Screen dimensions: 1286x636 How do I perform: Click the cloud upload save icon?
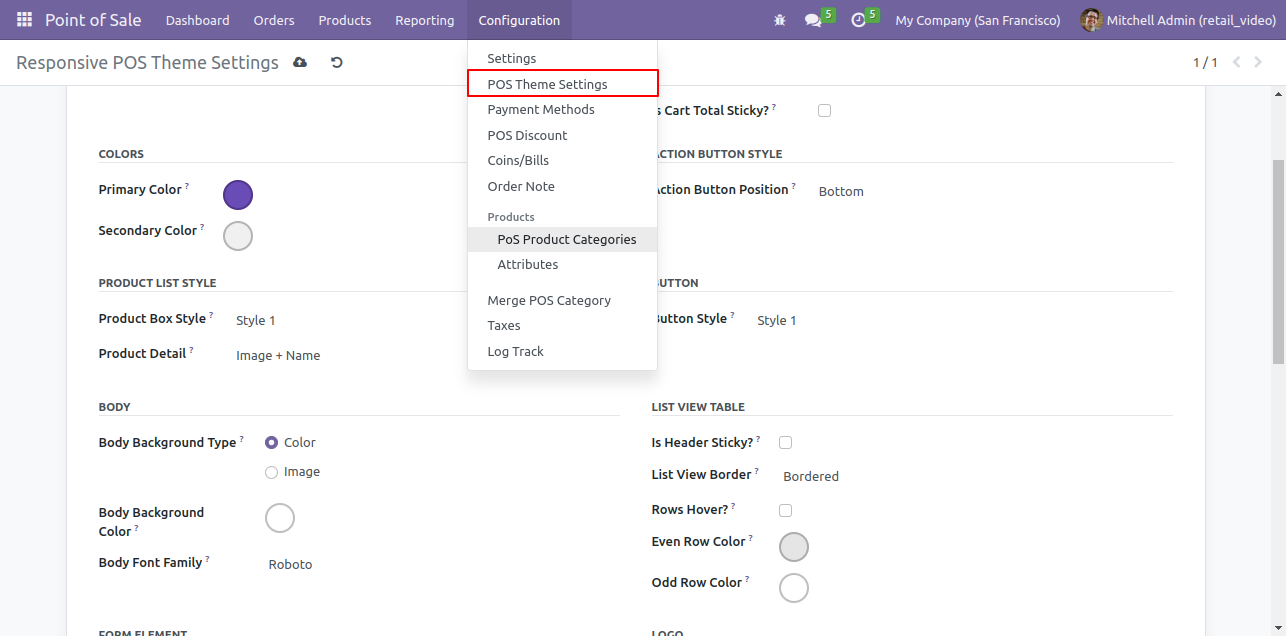pos(300,63)
